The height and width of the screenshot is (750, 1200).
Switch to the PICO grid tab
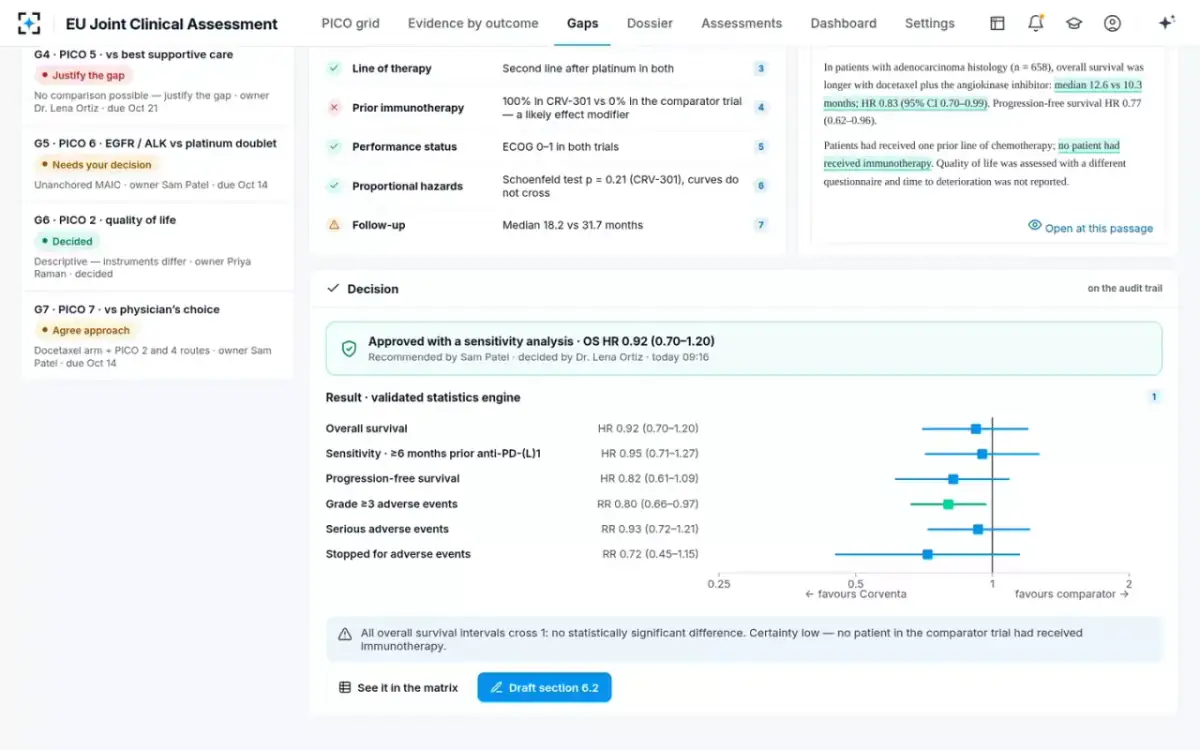(350, 23)
